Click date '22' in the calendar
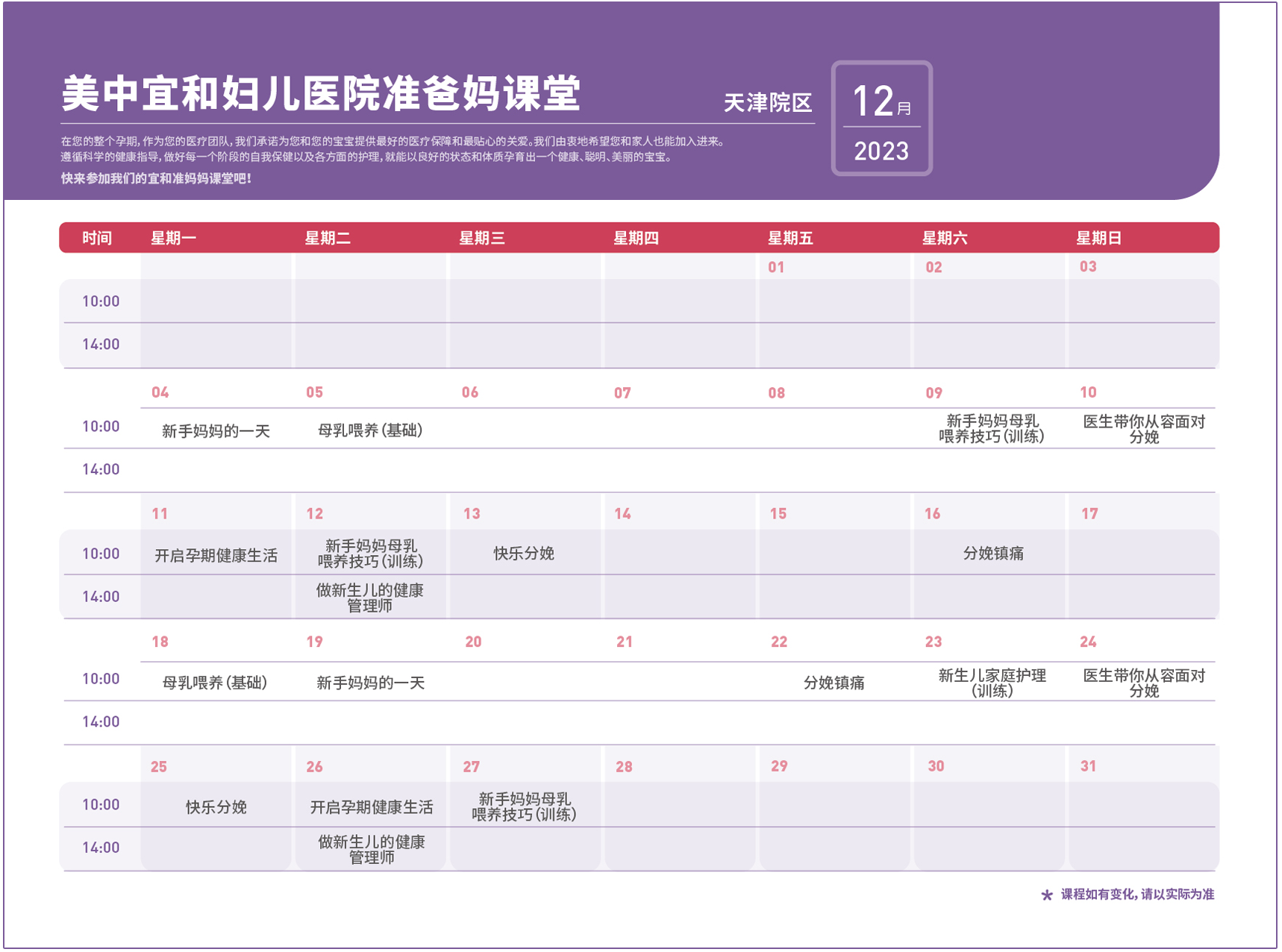The image size is (1282, 952). click(780, 642)
